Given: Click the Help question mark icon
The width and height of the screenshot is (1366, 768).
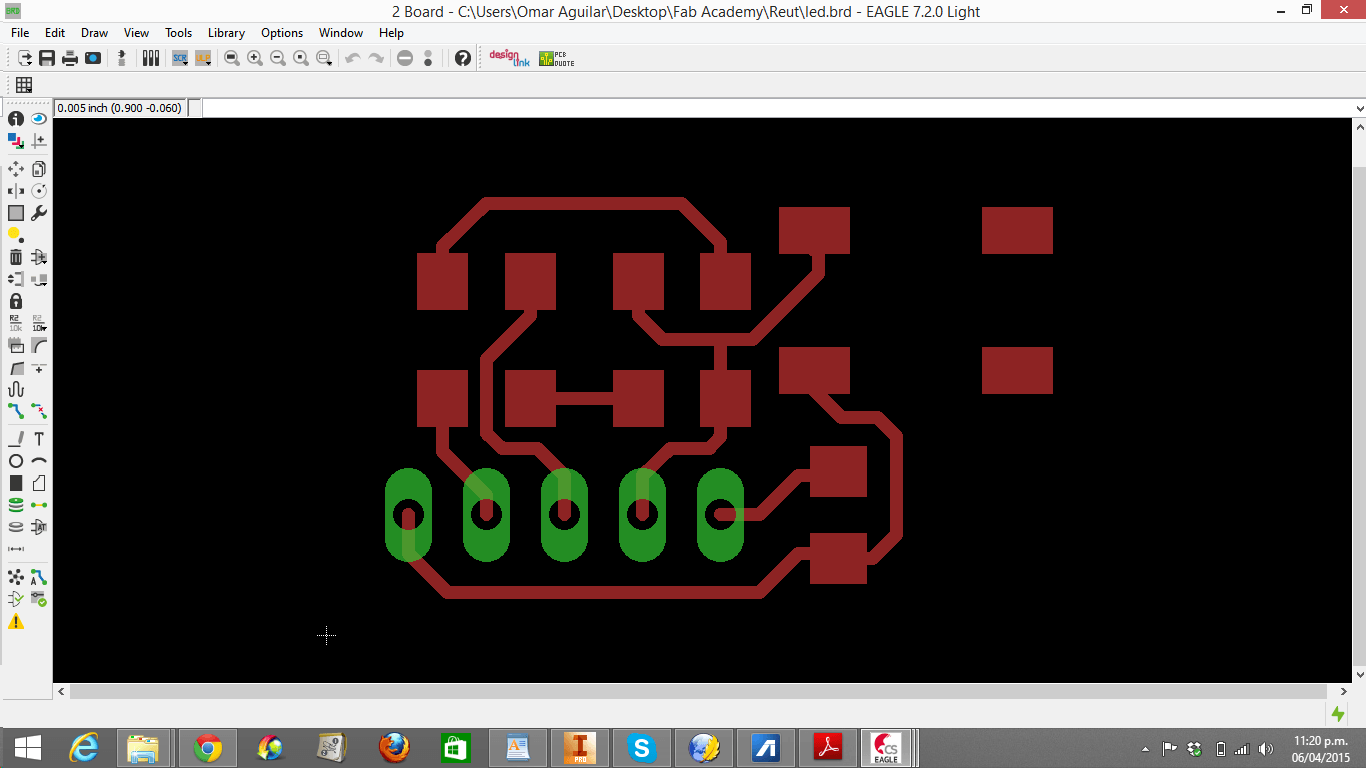Looking at the screenshot, I should [x=462, y=59].
